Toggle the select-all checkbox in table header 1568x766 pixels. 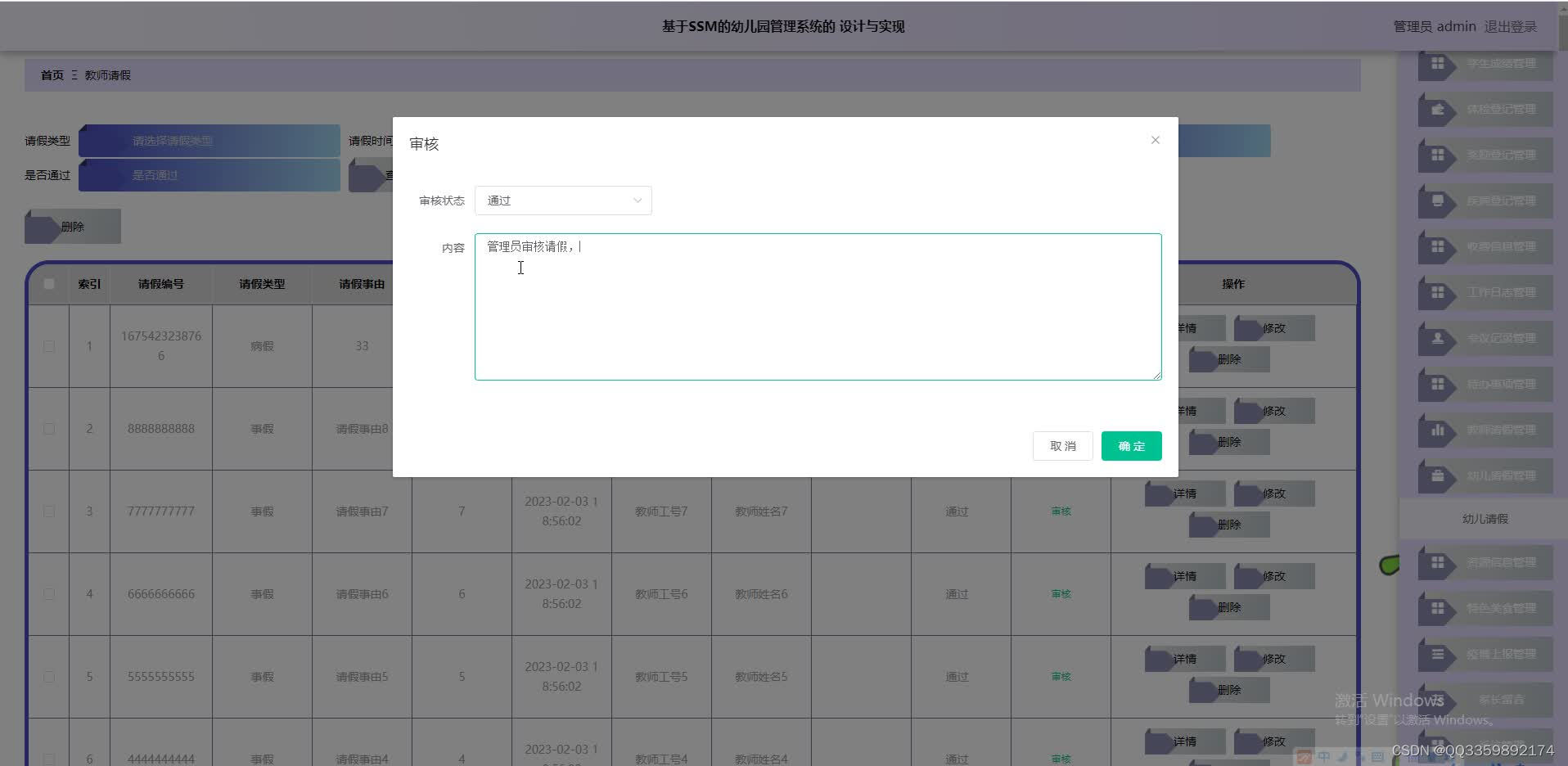(49, 284)
